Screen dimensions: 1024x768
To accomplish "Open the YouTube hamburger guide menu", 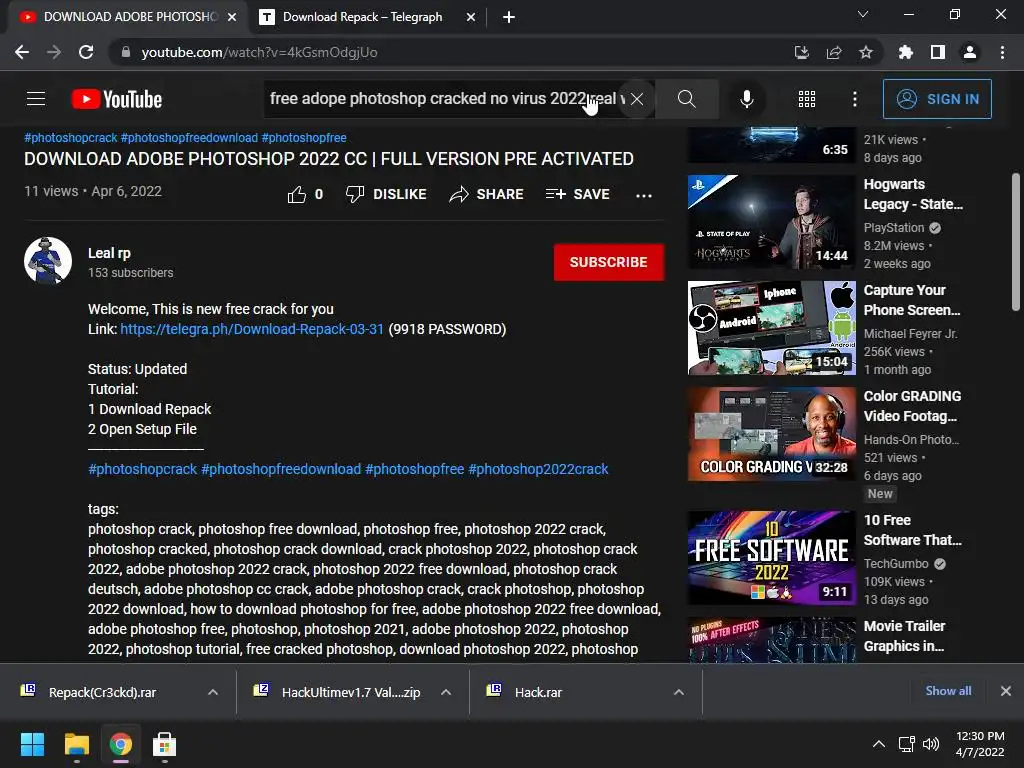I will 36,99.
